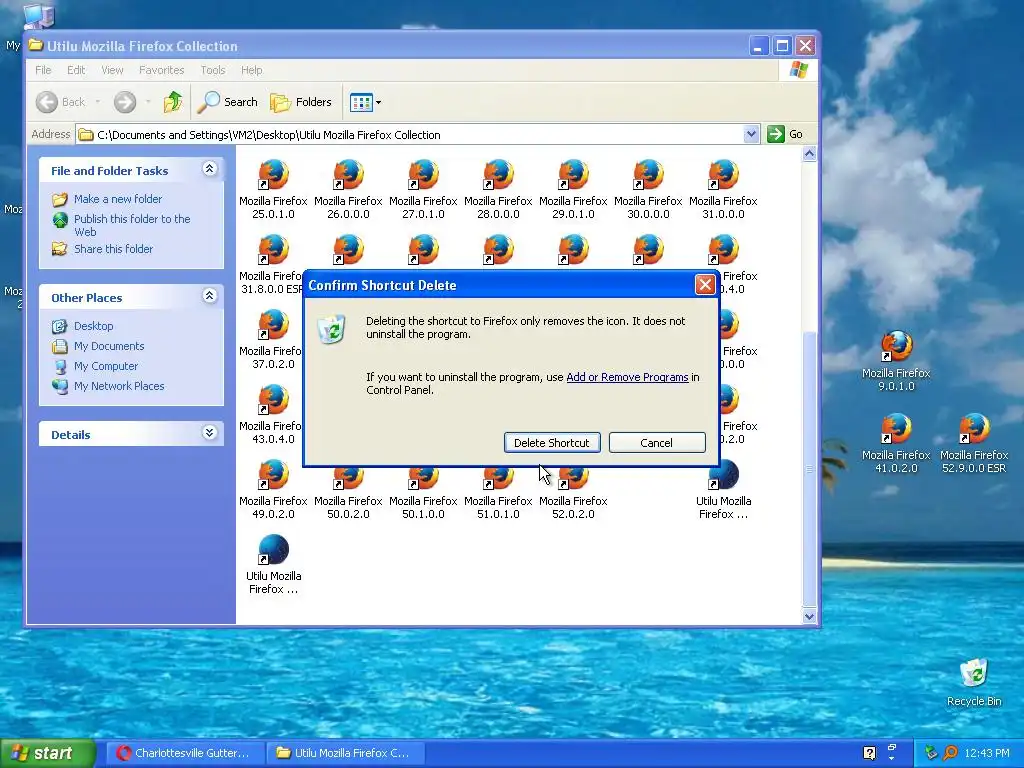
Task: Collapse the Other Places panel
Action: coord(209,296)
